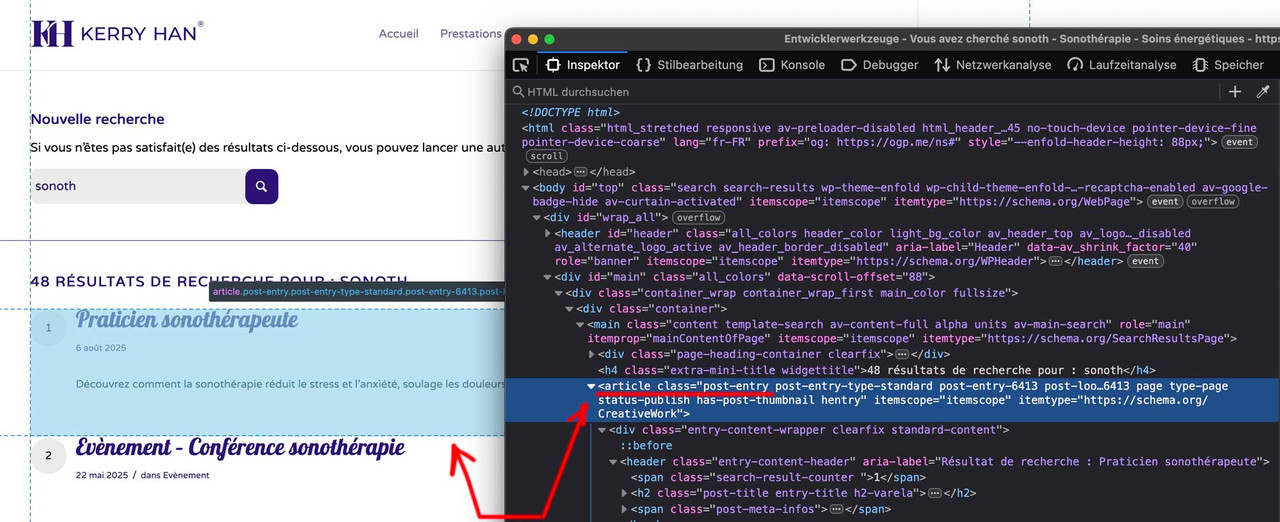This screenshot has height=522, width=1280.
Task: Click the date 22 mai 2025
Action: tap(103, 475)
